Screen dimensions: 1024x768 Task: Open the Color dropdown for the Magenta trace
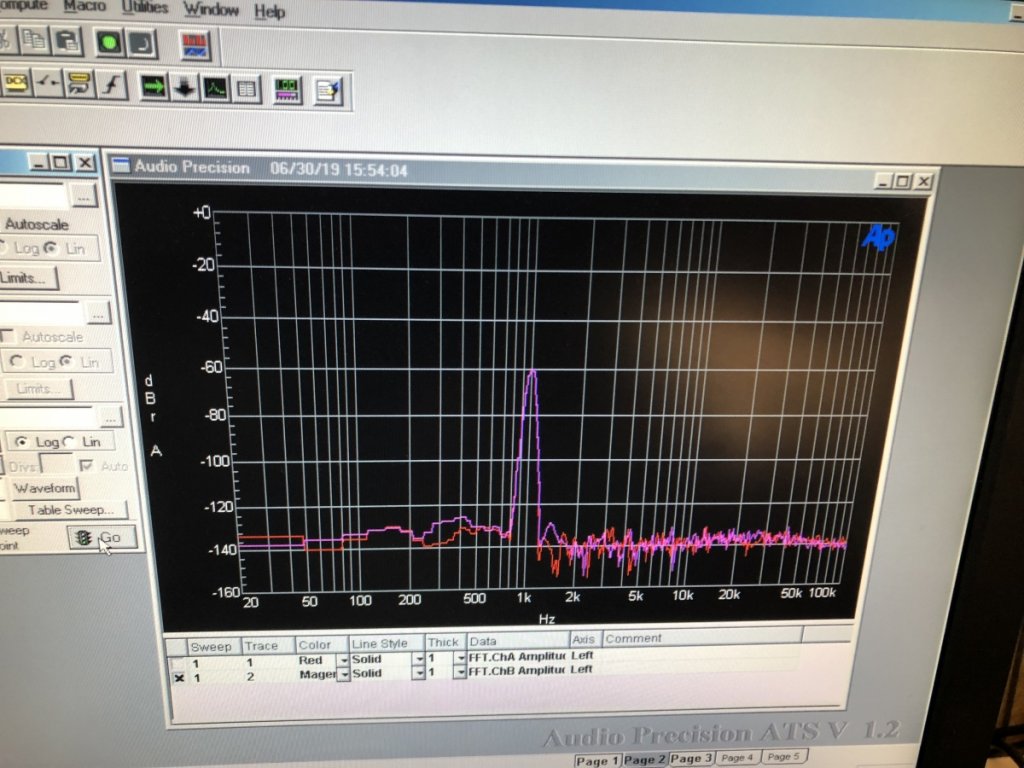pos(344,675)
